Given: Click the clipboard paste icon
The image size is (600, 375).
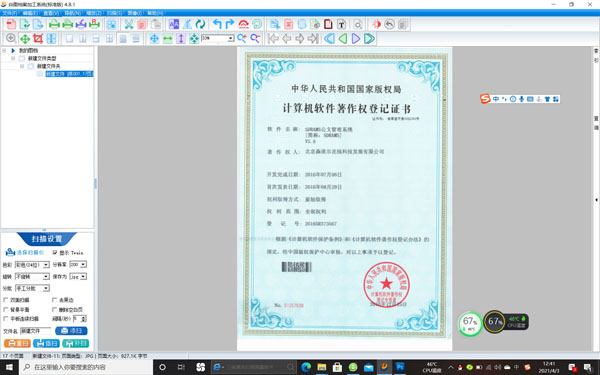Looking at the screenshot, I should (156, 24).
